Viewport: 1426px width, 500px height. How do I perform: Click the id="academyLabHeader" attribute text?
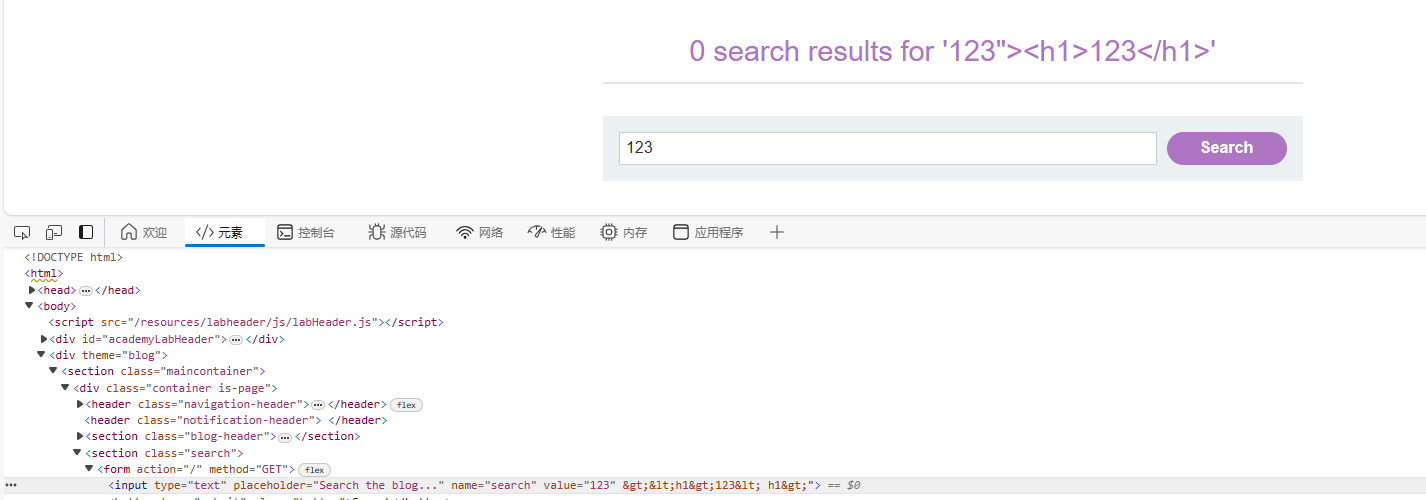(x=153, y=339)
